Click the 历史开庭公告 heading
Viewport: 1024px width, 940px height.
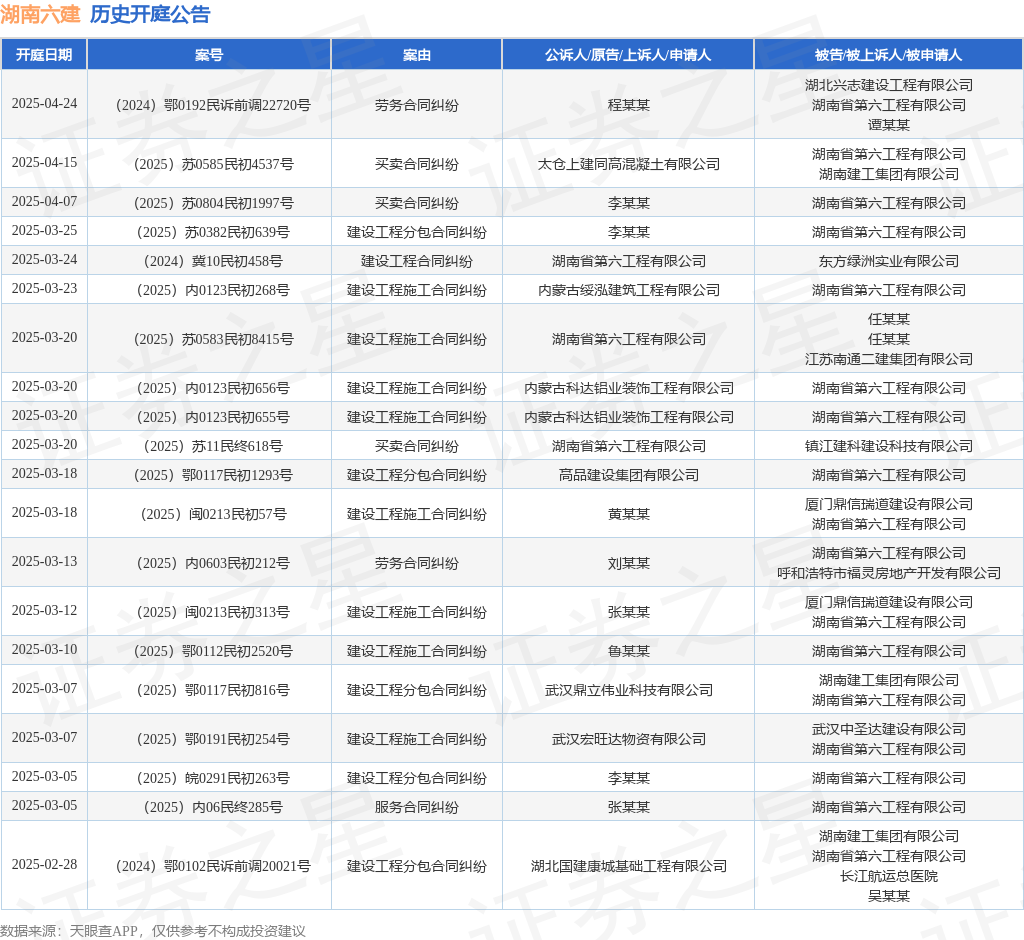pyautogui.click(x=150, y=14)
